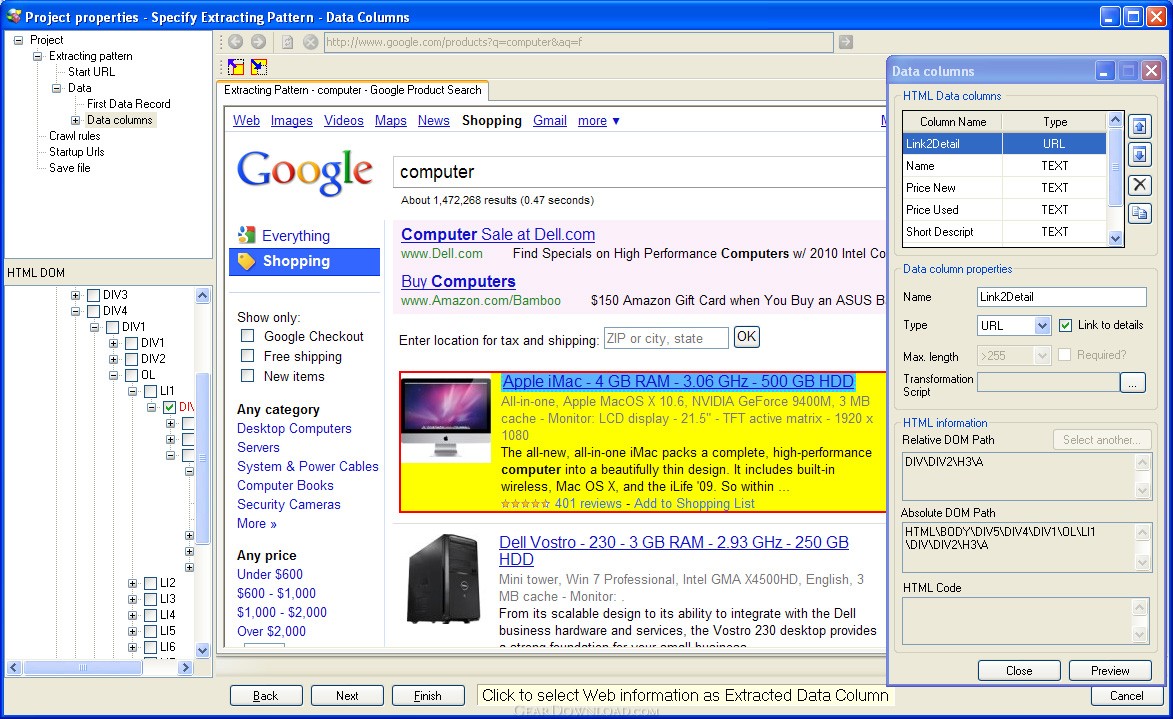Open the News tab on Google
This screenshot has height=719, width=1173.
pyautogui.click(x=434, y=120)
